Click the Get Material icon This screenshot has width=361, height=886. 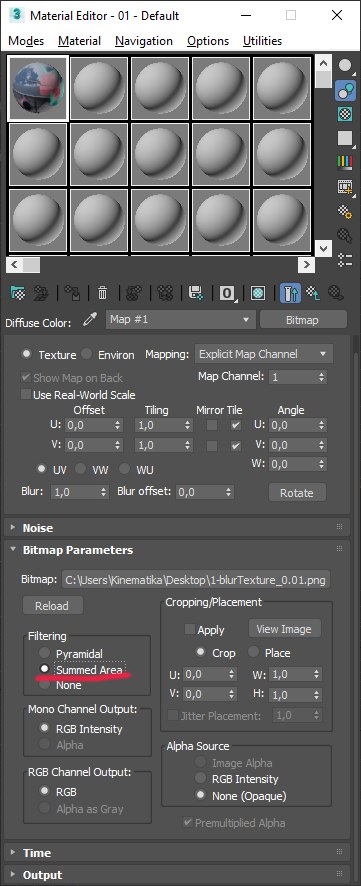tap(19, 293)
